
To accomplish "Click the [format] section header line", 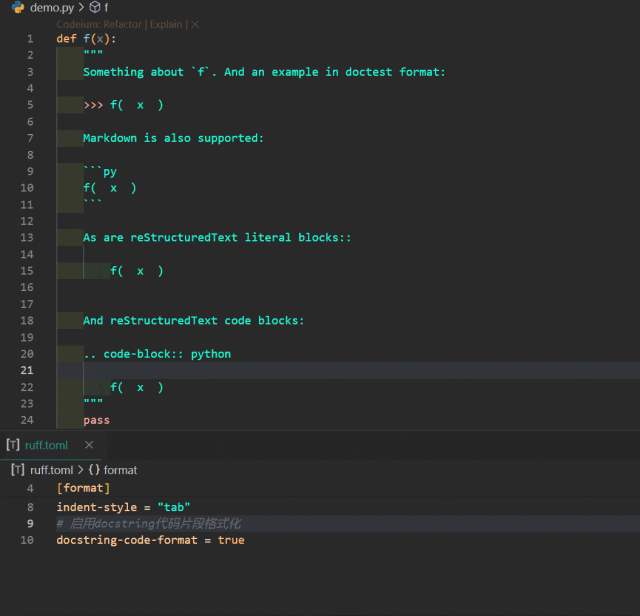I will coord(83,488).
